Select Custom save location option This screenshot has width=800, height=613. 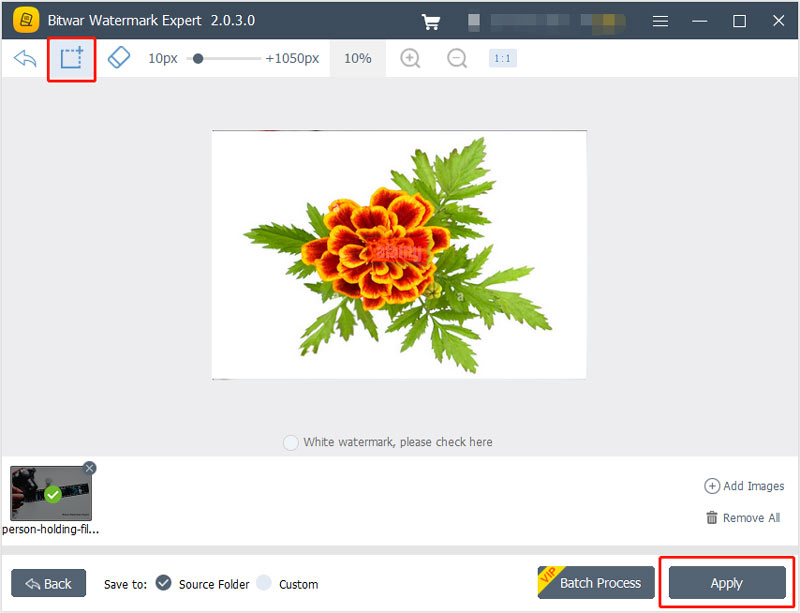[264, 582]
